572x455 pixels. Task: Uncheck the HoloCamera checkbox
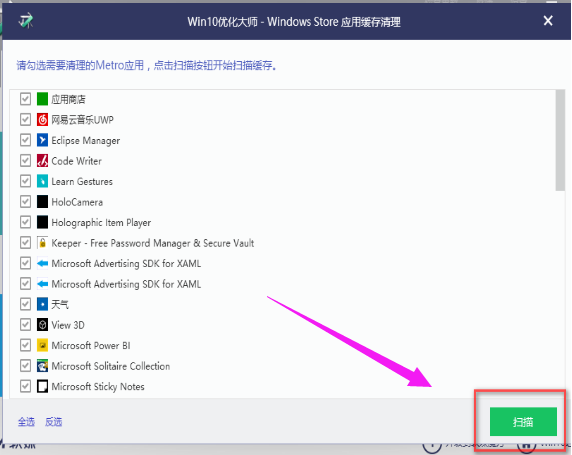[x=25, y=201]
